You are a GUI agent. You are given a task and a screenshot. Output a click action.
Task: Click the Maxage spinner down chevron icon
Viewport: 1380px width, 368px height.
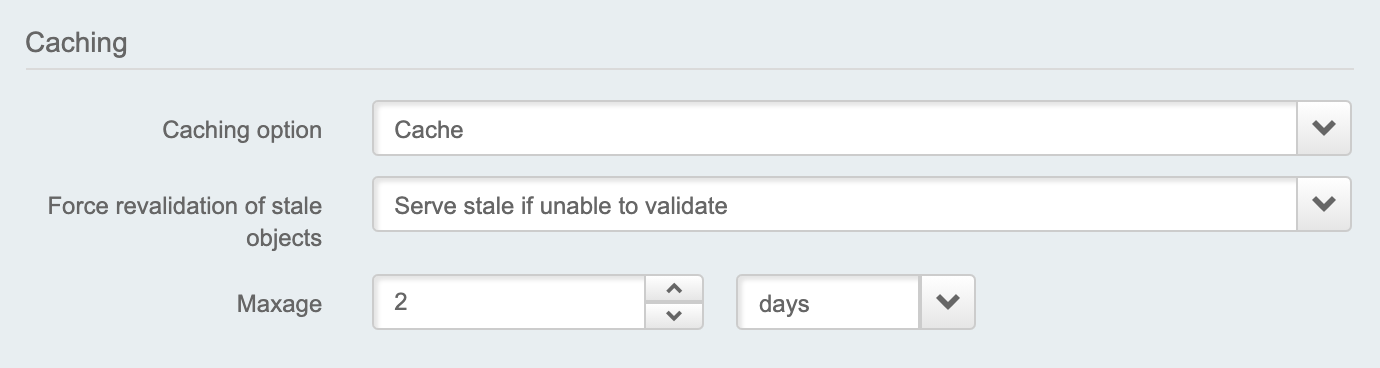coord(674,316)
